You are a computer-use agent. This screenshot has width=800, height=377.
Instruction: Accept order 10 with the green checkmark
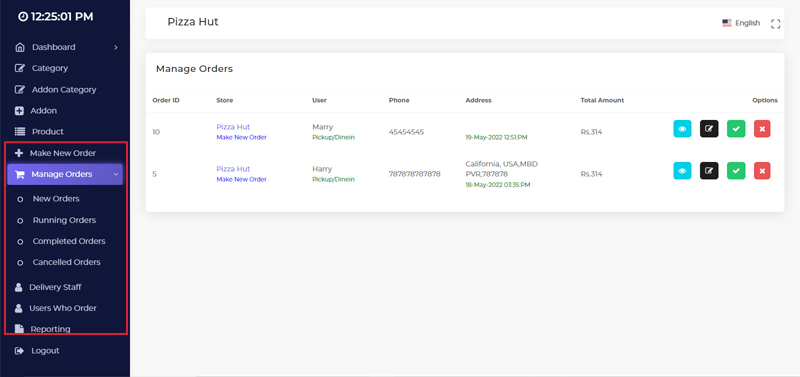(736, 129)
